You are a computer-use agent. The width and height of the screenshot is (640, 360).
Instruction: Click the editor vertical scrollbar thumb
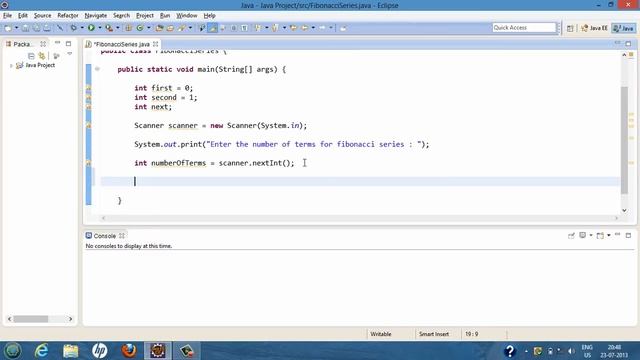tap(624, 140)
